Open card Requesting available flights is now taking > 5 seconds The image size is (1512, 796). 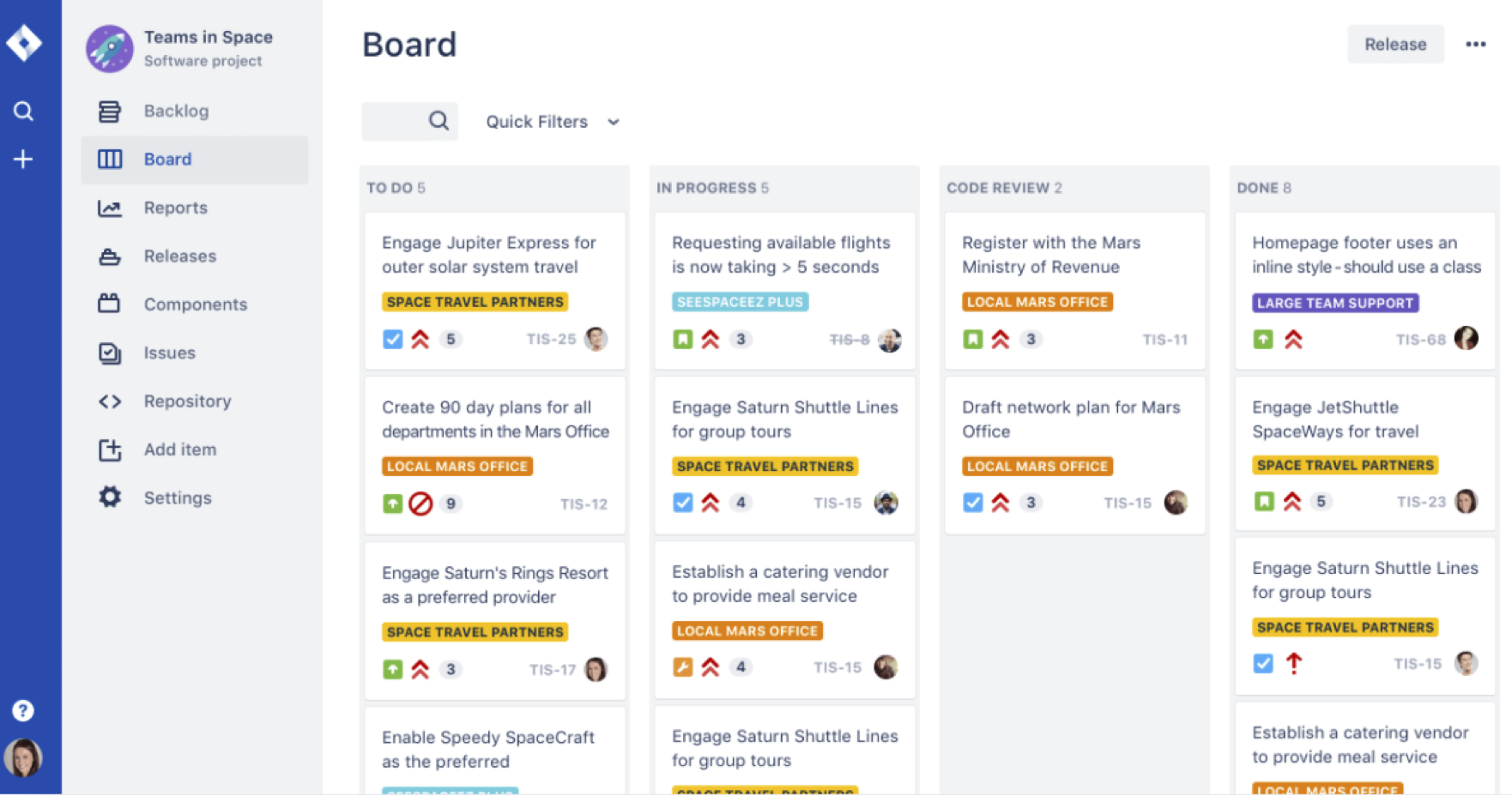785,291
